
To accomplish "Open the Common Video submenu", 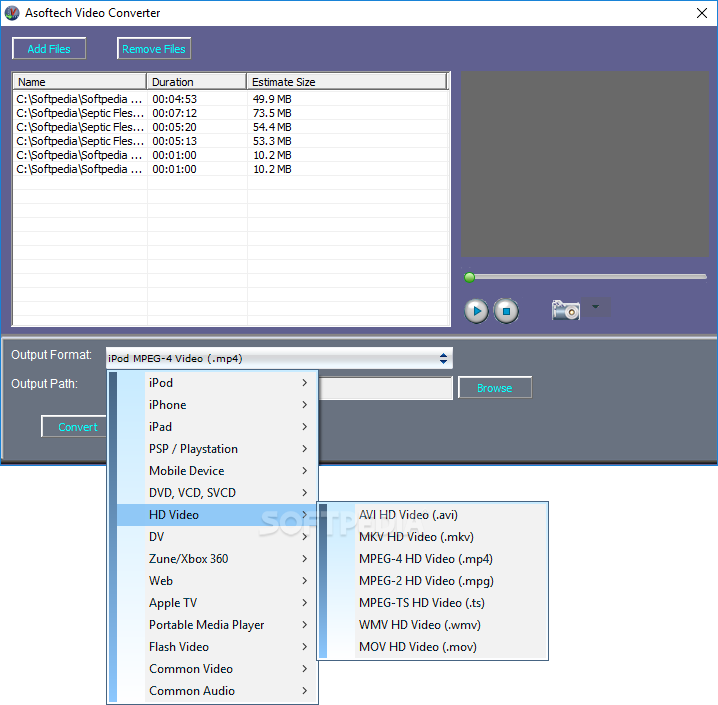I will 217,668.
